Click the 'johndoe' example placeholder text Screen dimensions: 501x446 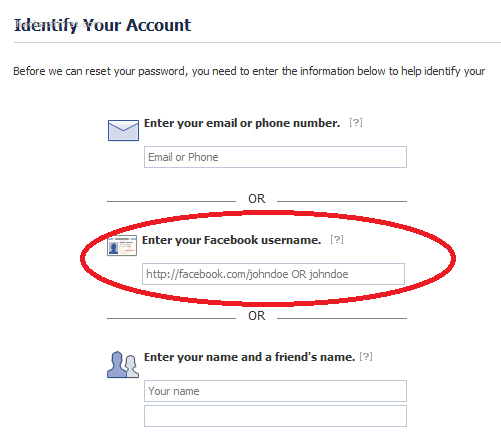(329, 274)
